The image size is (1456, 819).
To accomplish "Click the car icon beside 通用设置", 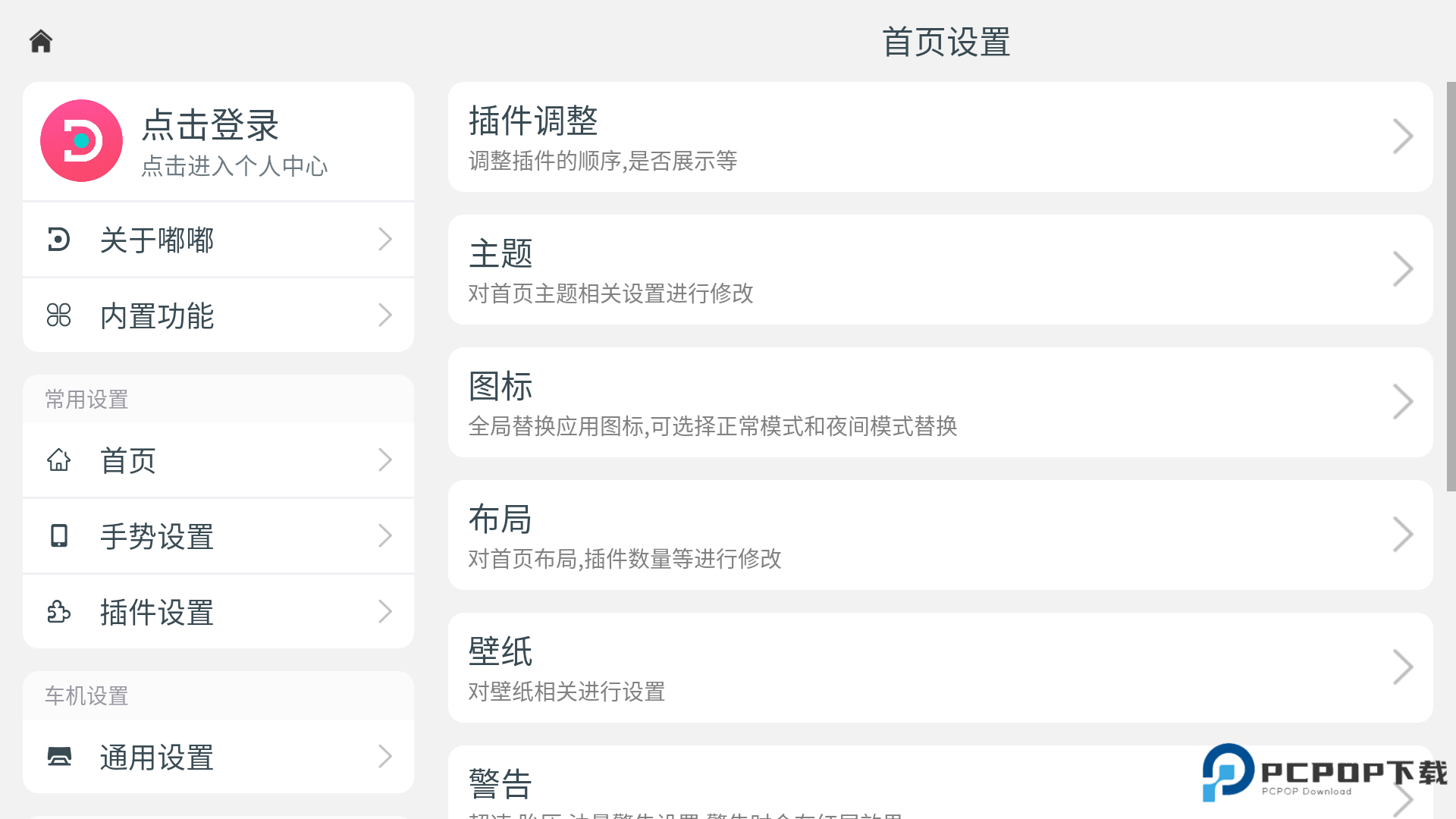I will coord(58,757).
